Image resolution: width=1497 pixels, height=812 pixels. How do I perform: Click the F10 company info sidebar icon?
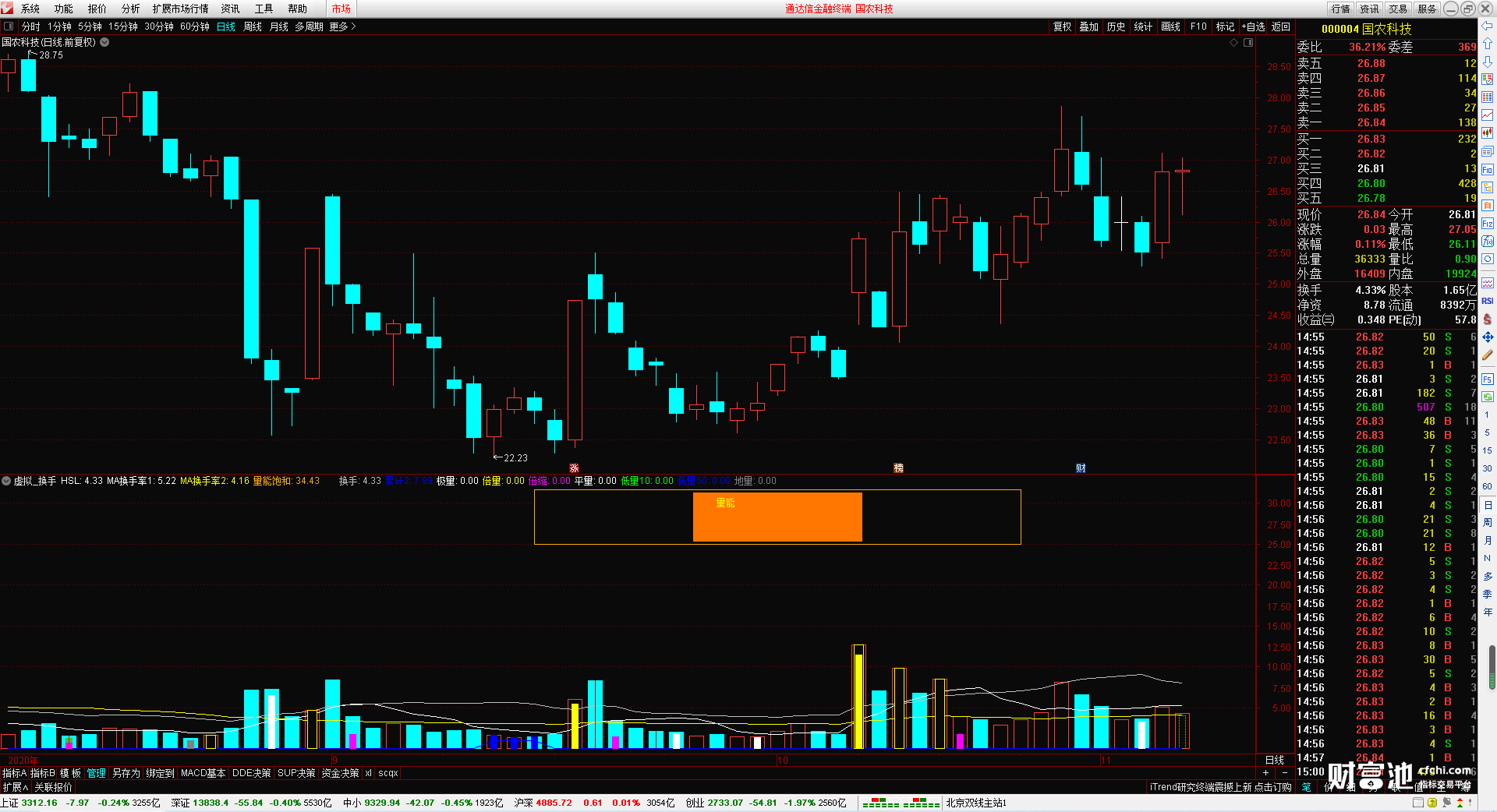[1488, 169]
